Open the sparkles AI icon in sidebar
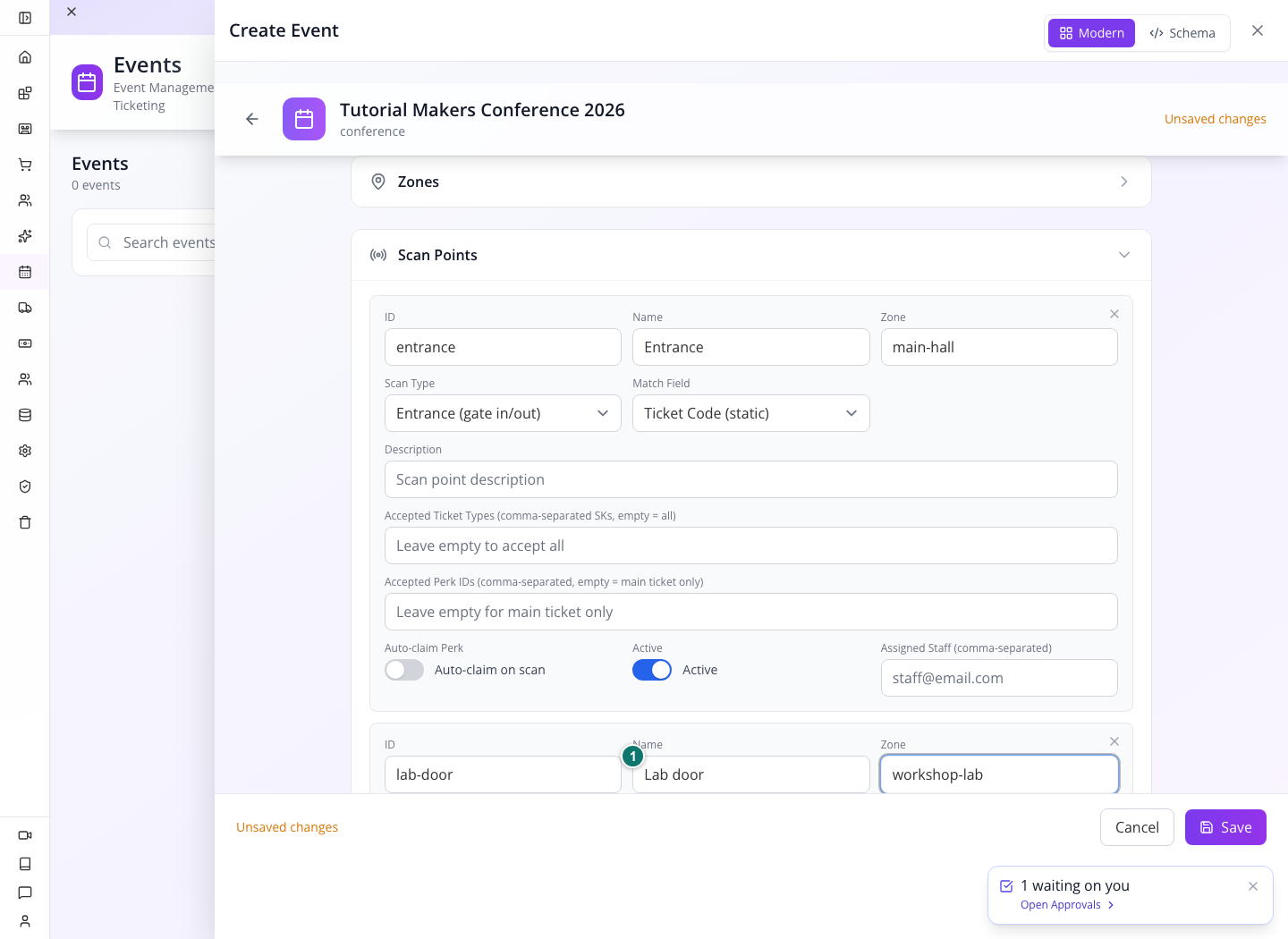 pos(25,236)
